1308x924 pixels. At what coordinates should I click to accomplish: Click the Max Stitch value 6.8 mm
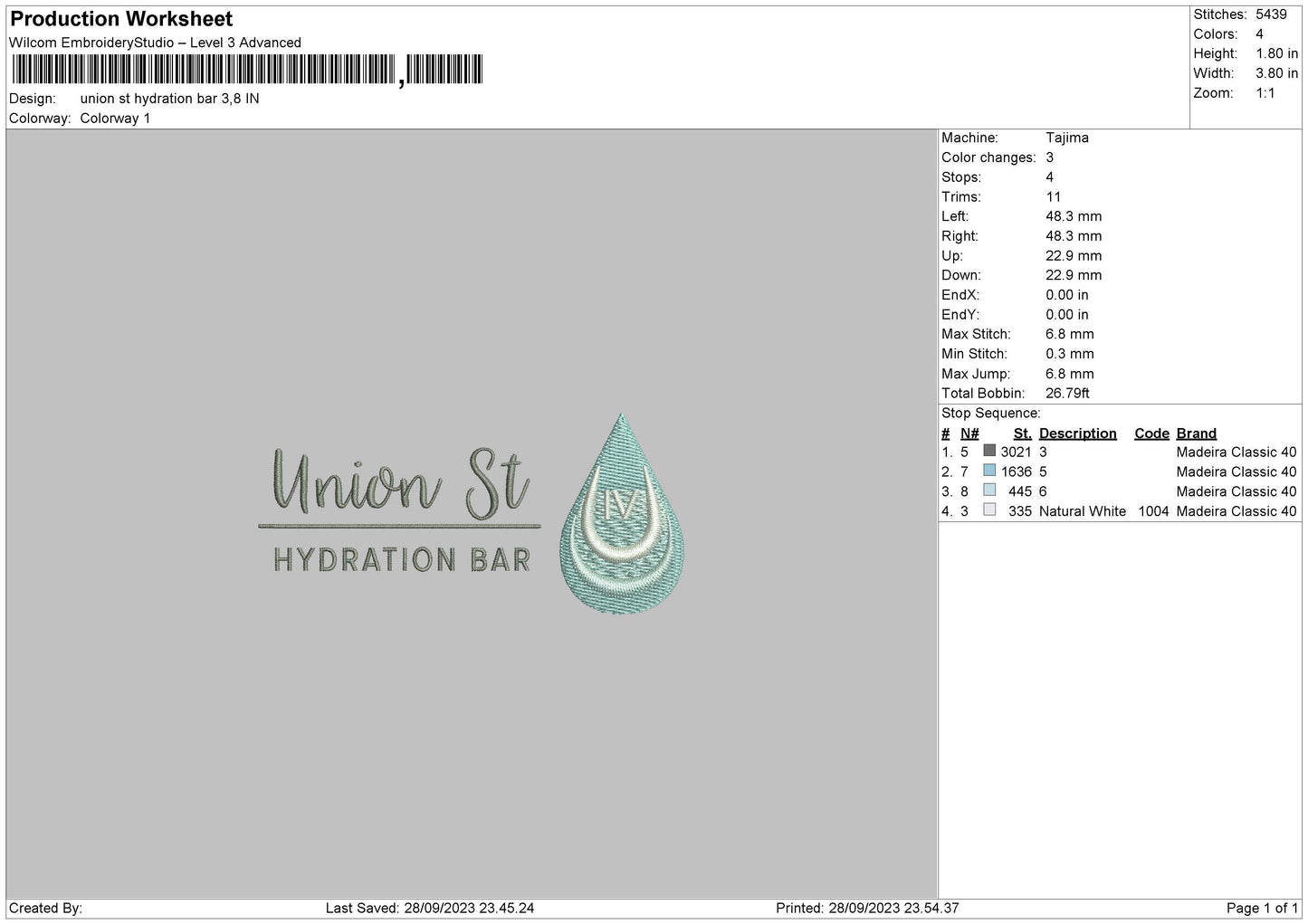1070,334
